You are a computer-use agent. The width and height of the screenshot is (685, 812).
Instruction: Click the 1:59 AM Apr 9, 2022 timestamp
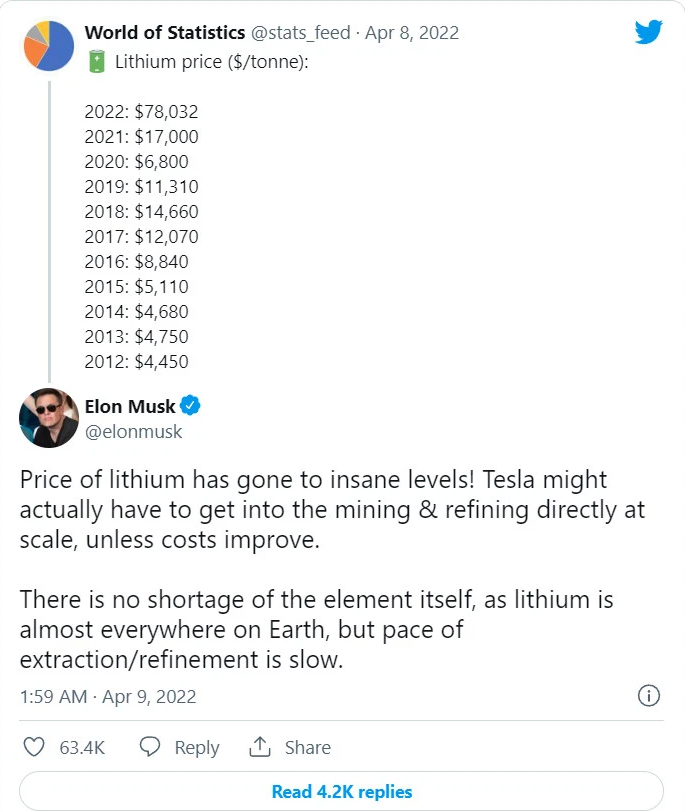click(x=108, y=697)
